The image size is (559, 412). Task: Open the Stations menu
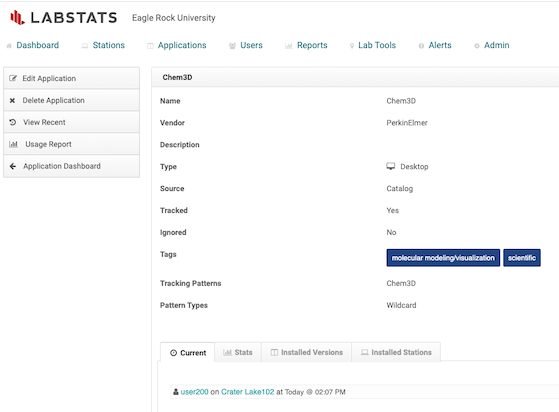(108, 45)
